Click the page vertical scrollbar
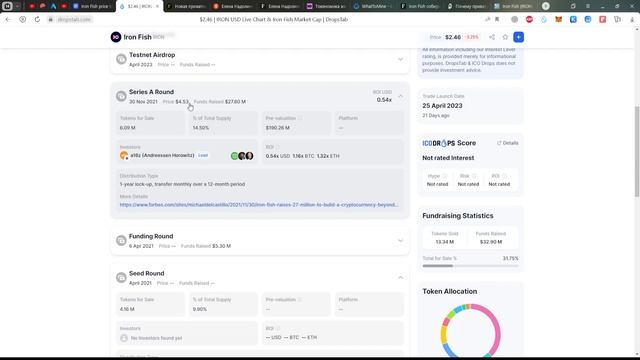640x360 pixels. pos(636,151)
